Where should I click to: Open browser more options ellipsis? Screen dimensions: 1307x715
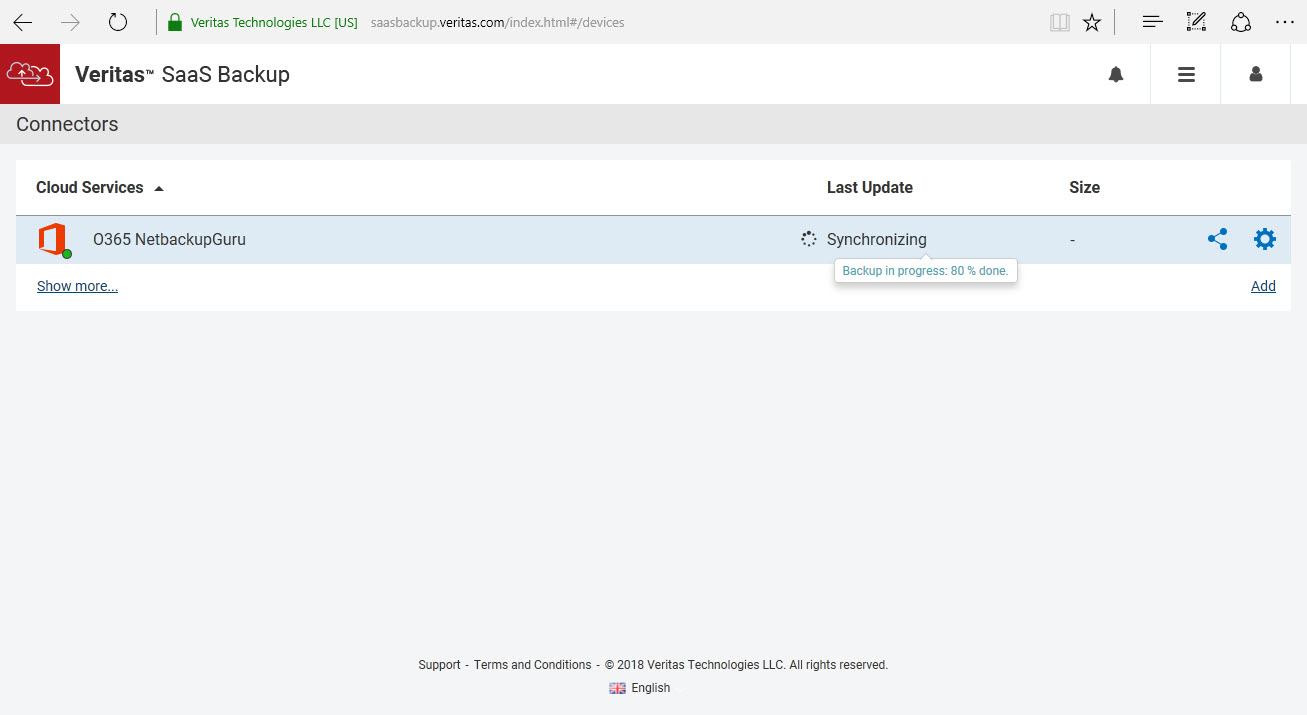pos(1285,22)
